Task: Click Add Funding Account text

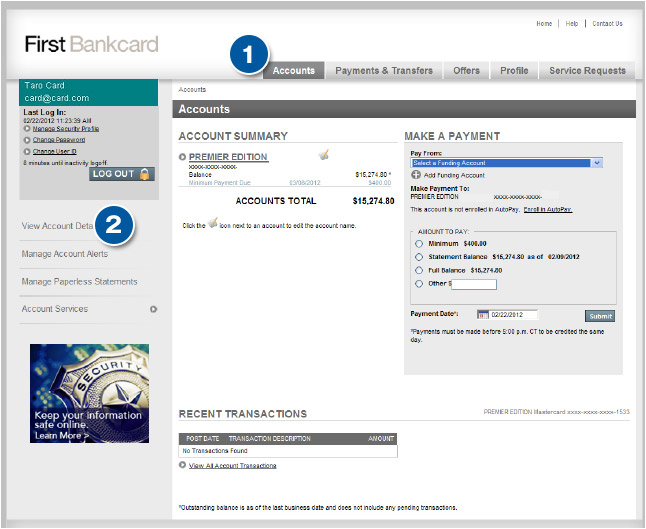Action: [x=454, y=175]
